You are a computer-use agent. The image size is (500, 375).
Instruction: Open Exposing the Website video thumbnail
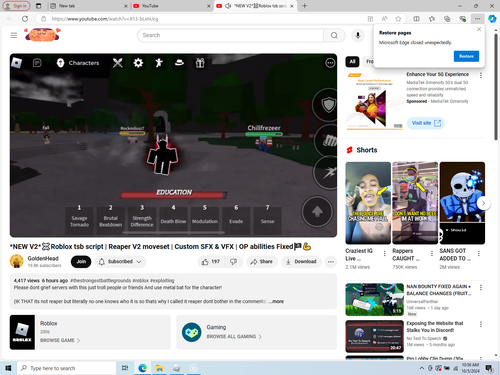pos(375,336)
